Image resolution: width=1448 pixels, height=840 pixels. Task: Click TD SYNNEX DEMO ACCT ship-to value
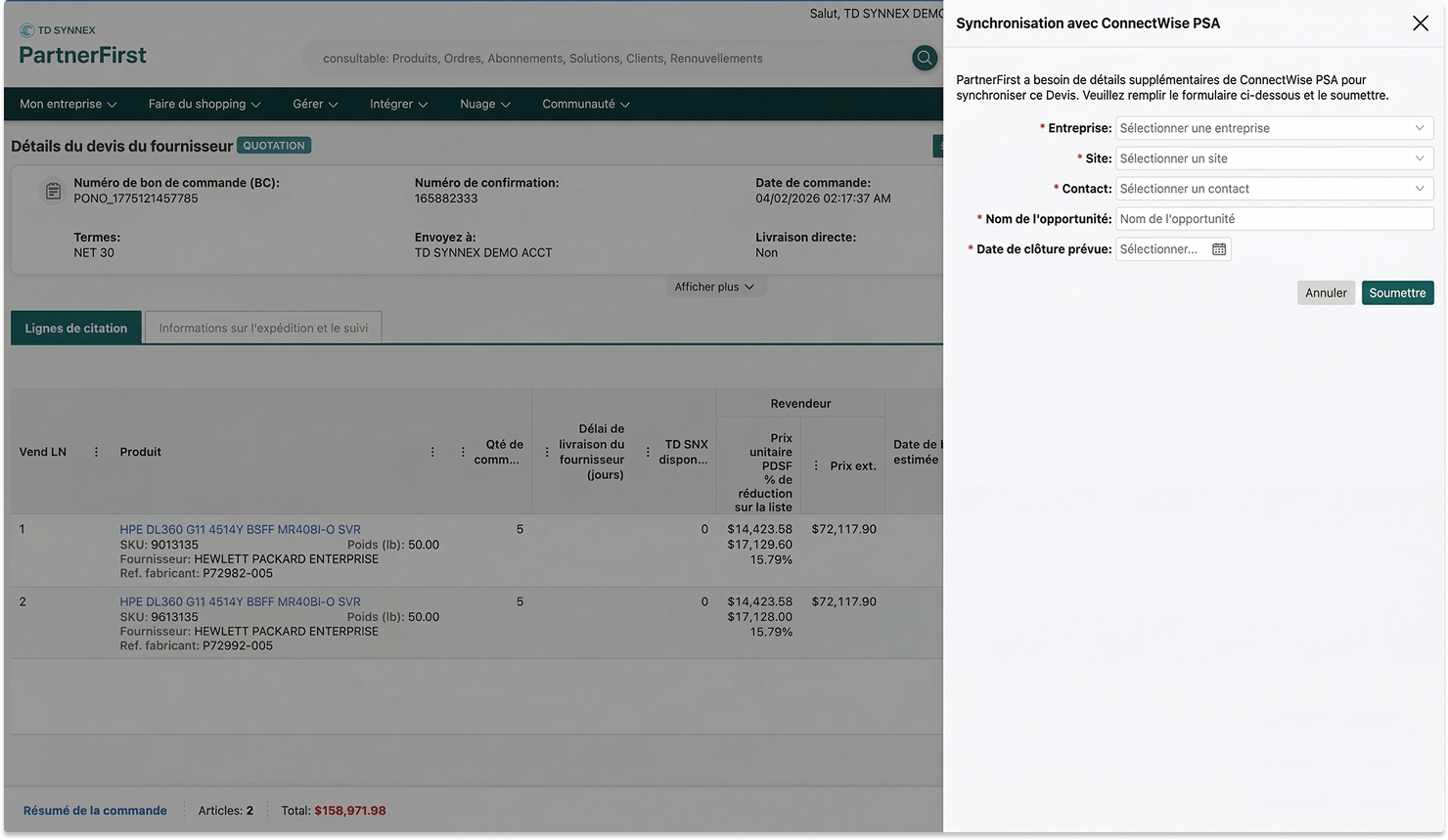(x=483, y=252)
